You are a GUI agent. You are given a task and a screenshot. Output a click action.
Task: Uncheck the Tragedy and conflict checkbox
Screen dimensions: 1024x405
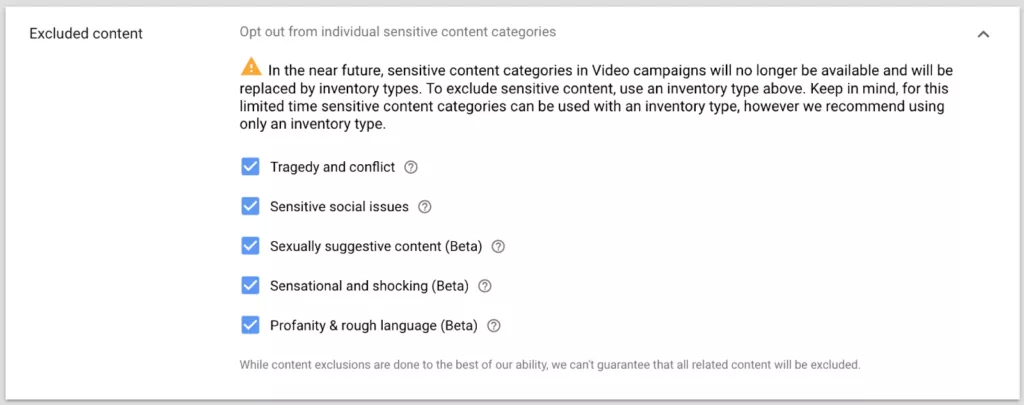(250, 167)
